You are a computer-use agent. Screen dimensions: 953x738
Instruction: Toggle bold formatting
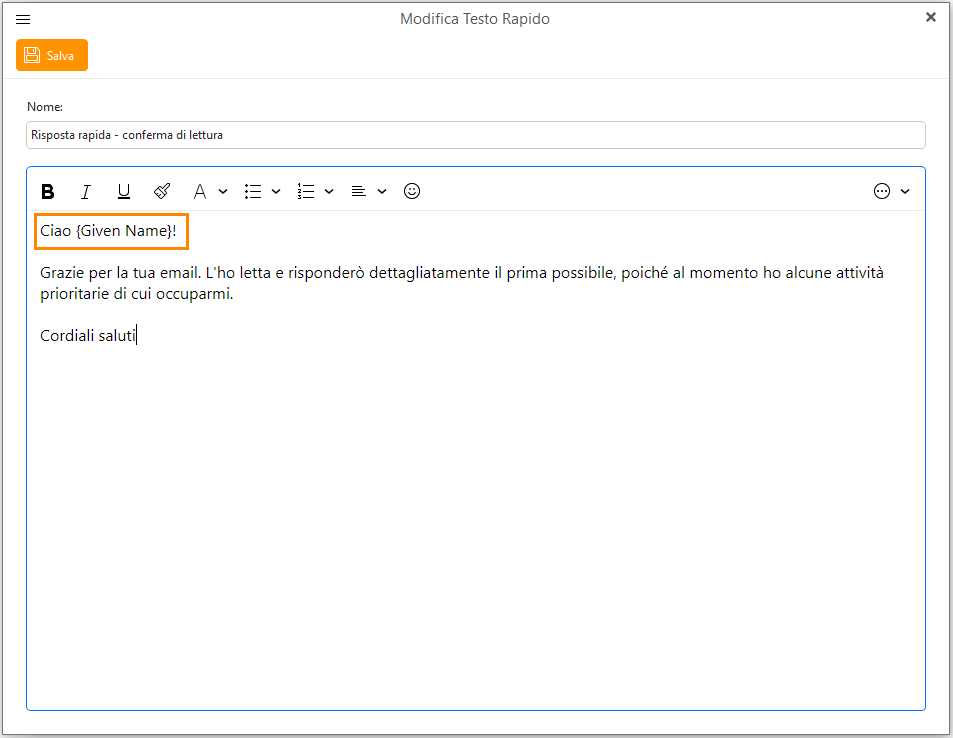47,191
